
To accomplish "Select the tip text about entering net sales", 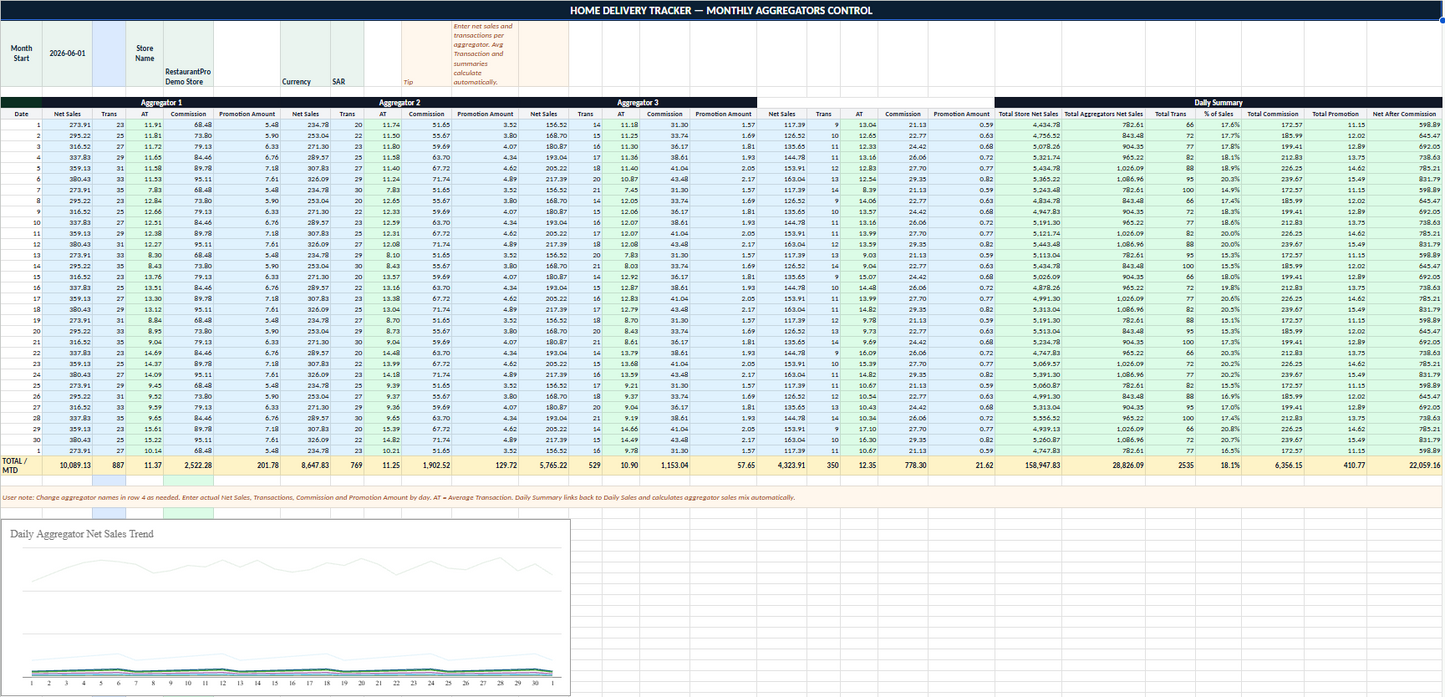I will tap(483, 54).
